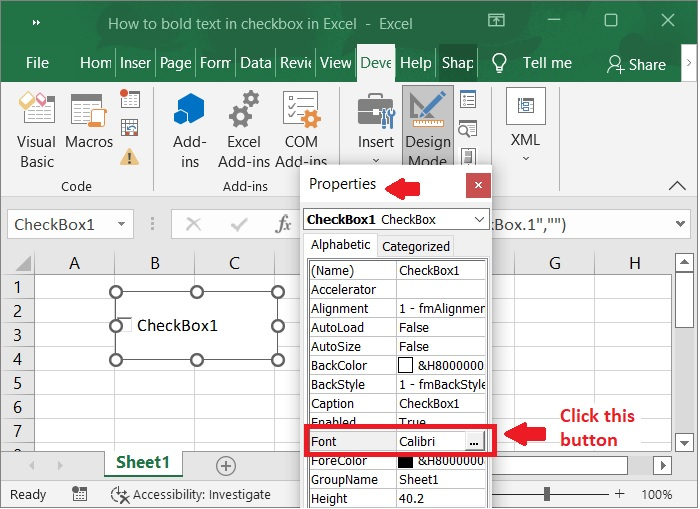Switch to the Review tab
Viewport: 700px width, 509px height.
click(296, 63)
